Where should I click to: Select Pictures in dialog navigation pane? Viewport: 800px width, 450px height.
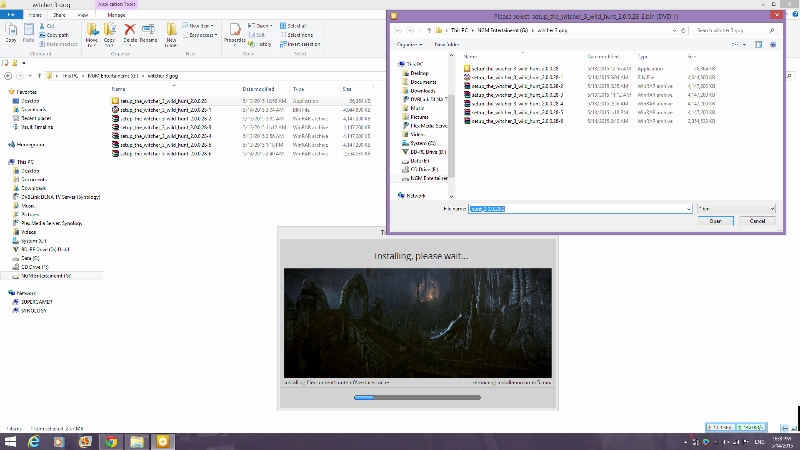point(419,117)
